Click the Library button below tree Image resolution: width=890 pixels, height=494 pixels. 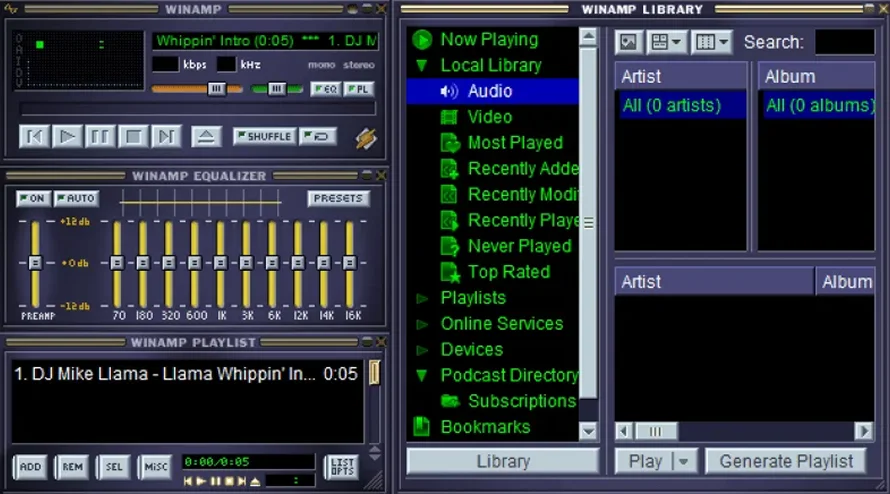(503, 461)
